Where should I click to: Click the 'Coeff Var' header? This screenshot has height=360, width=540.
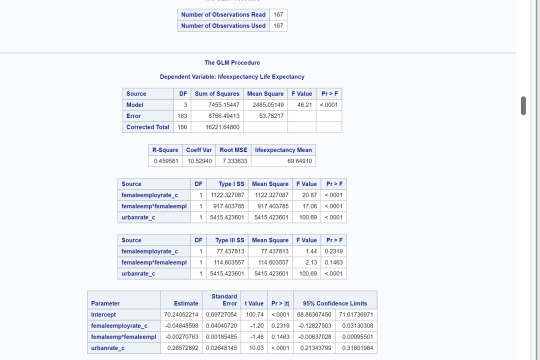(x=199, y=150)
